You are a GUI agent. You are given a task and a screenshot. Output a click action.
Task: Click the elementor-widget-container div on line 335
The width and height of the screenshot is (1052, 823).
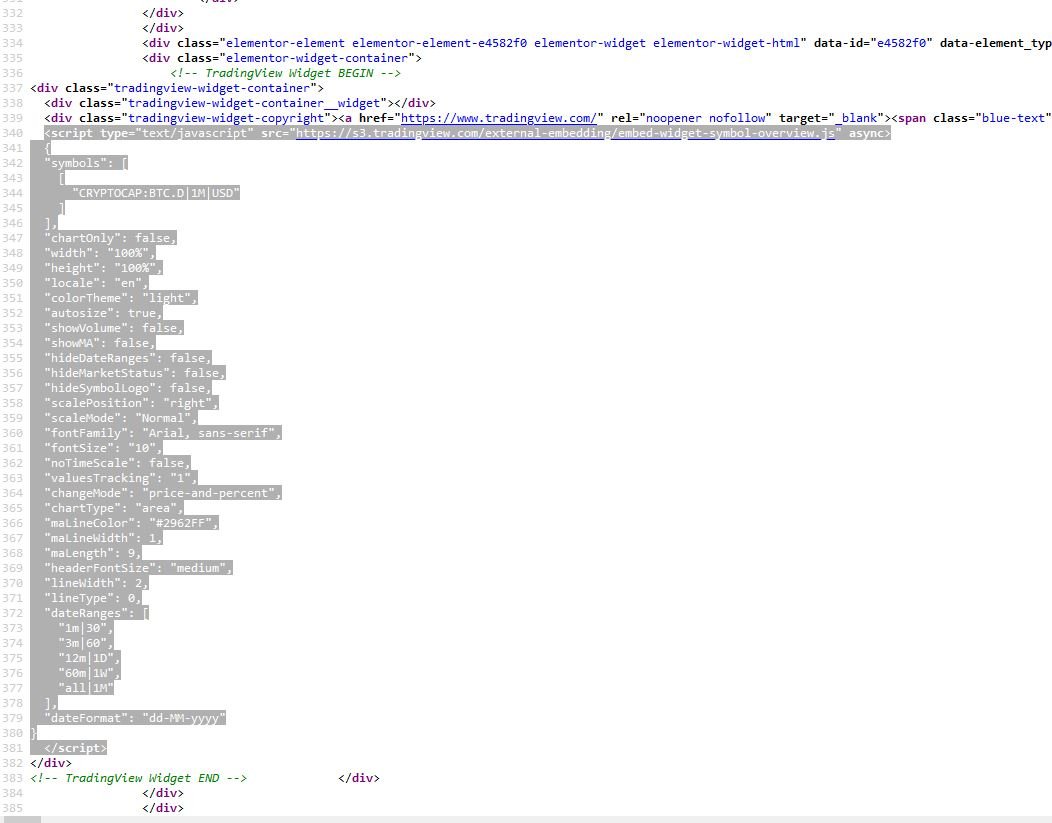click(x=282, y=58)
